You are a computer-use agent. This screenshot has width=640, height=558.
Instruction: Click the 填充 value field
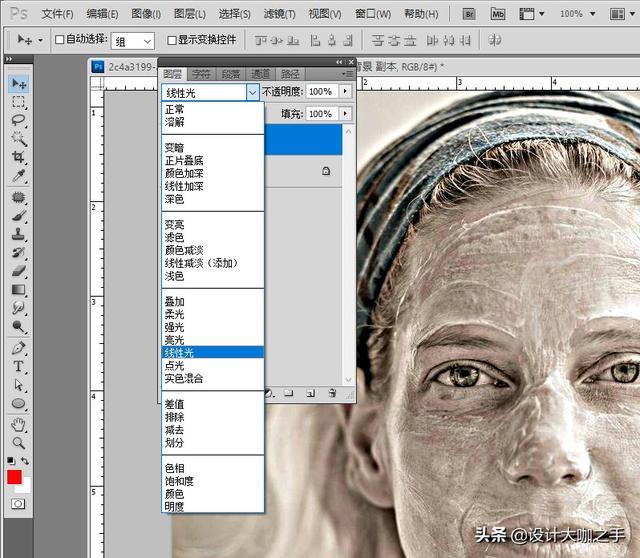322,113
